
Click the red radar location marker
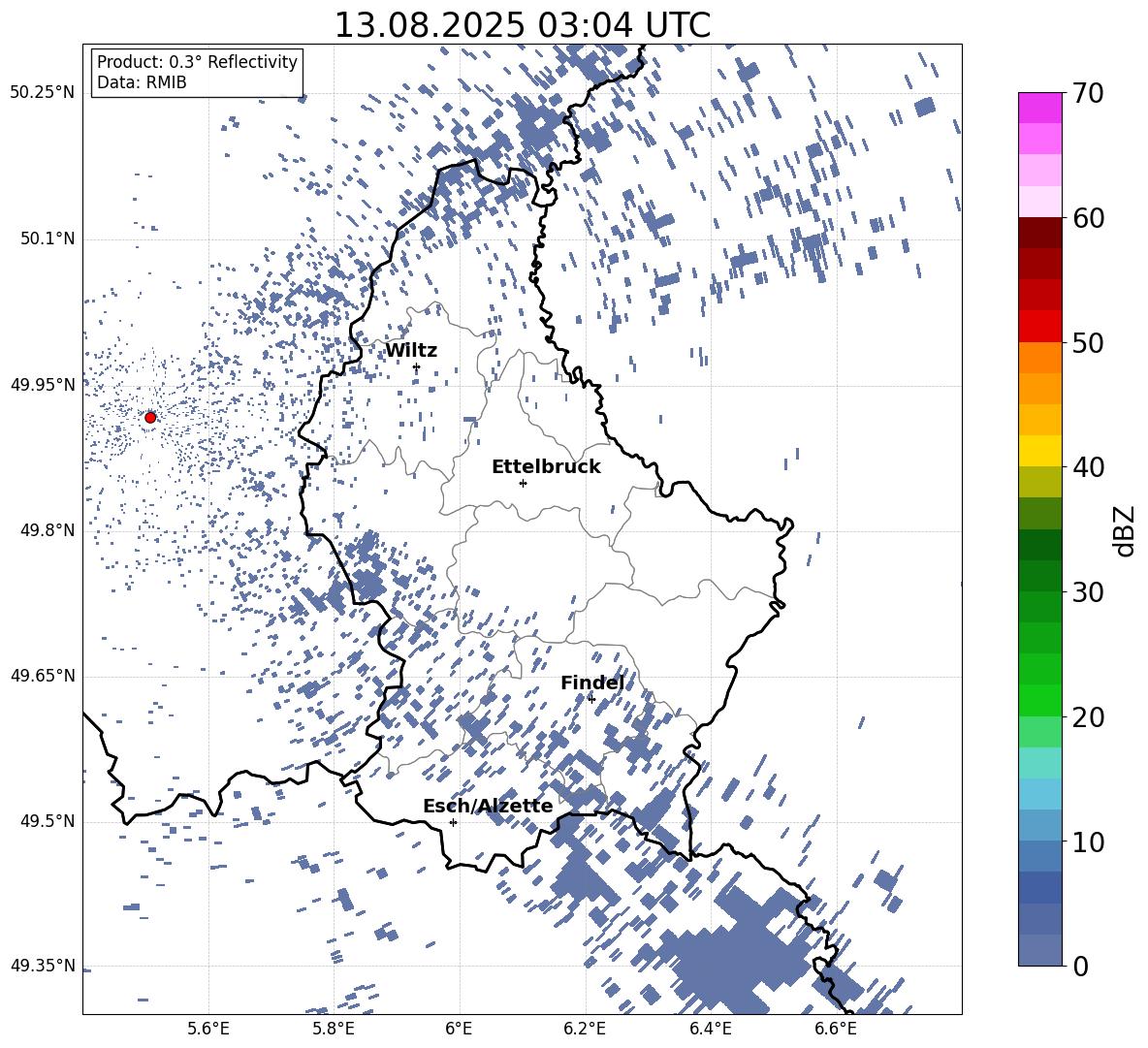pos(150,418)
